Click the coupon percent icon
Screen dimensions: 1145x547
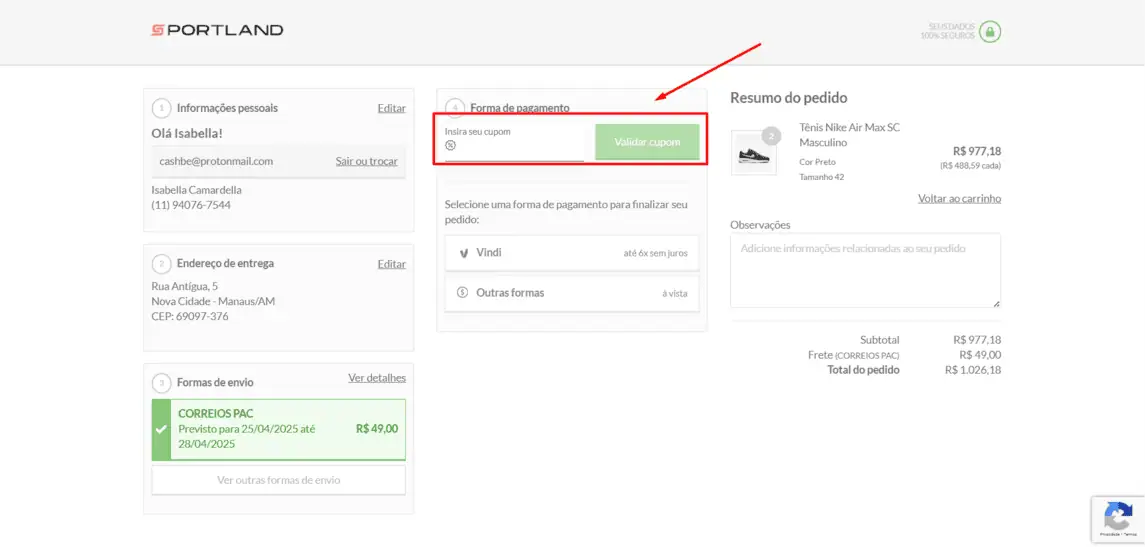[450, 145]
